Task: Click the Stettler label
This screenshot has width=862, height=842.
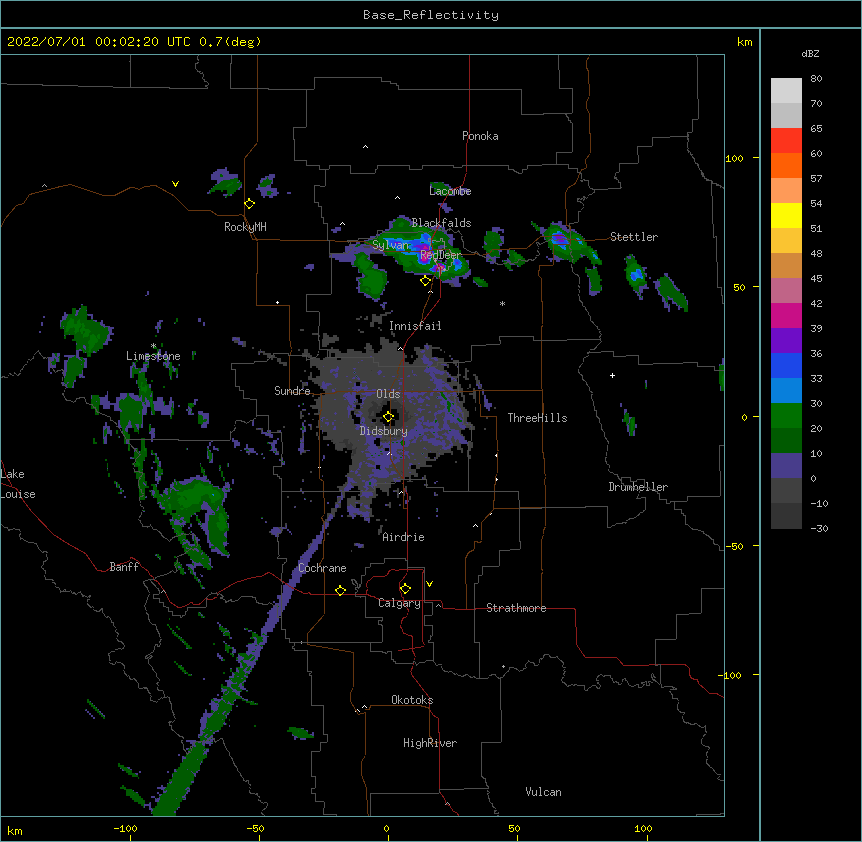Action: (634, 237)
